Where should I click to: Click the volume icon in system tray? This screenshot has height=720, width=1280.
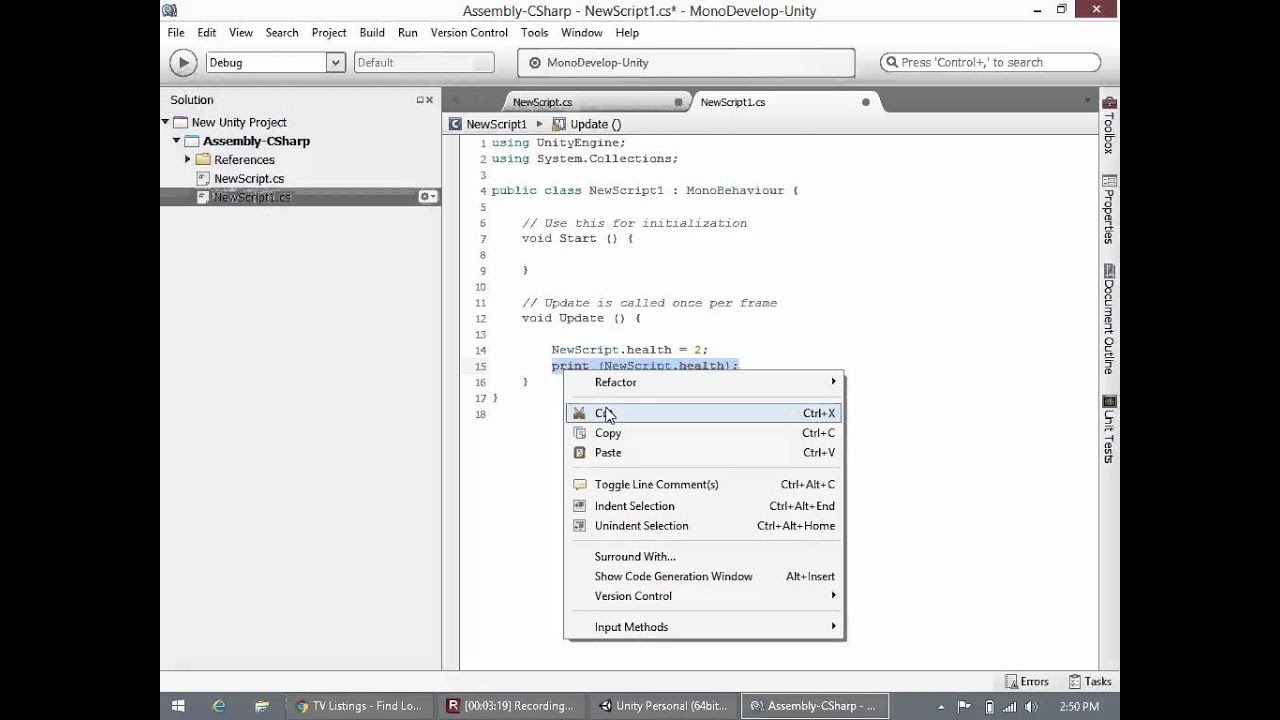pyautogui.click(x=1032, y=706)
